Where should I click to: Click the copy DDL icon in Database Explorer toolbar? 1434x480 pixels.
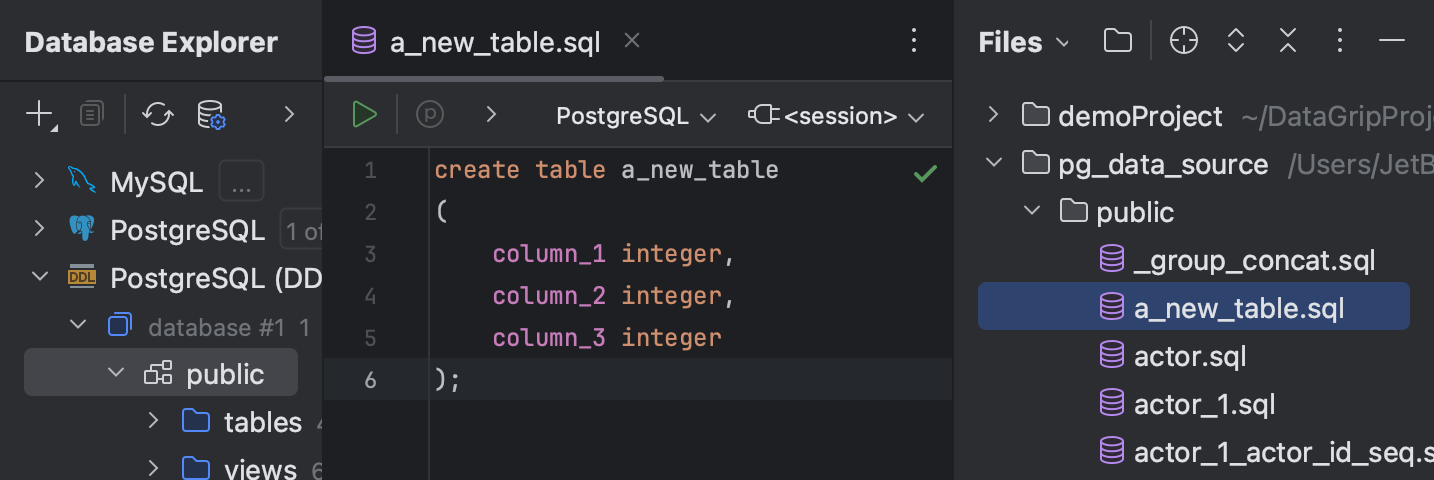[92, 115]
